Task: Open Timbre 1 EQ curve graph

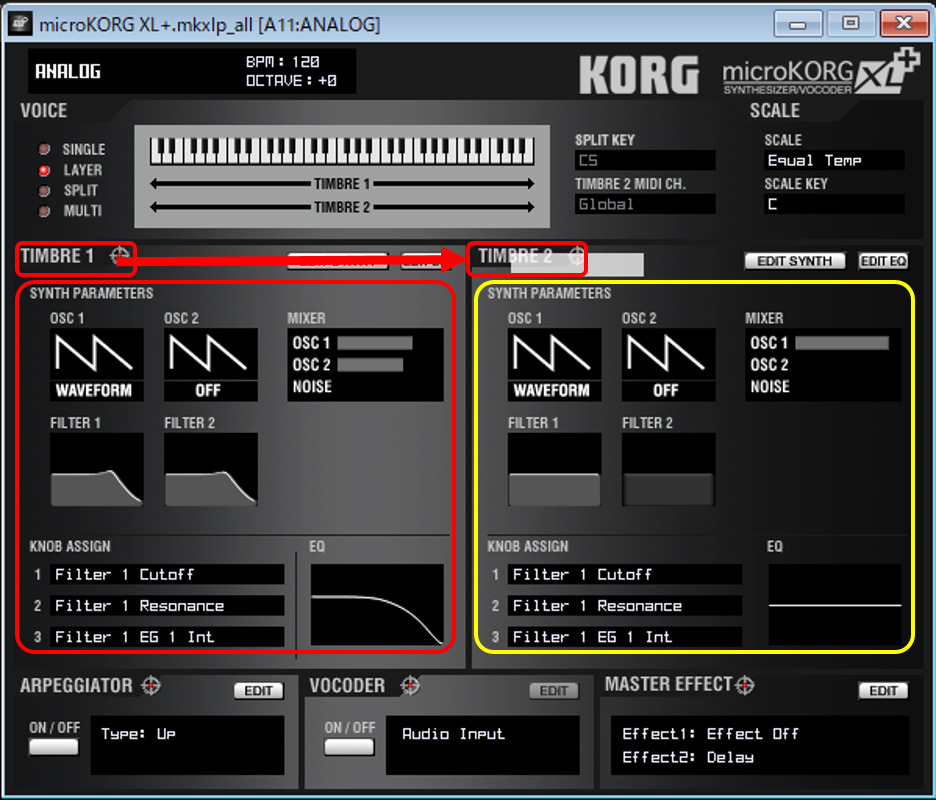Action: tap(377, 605)
